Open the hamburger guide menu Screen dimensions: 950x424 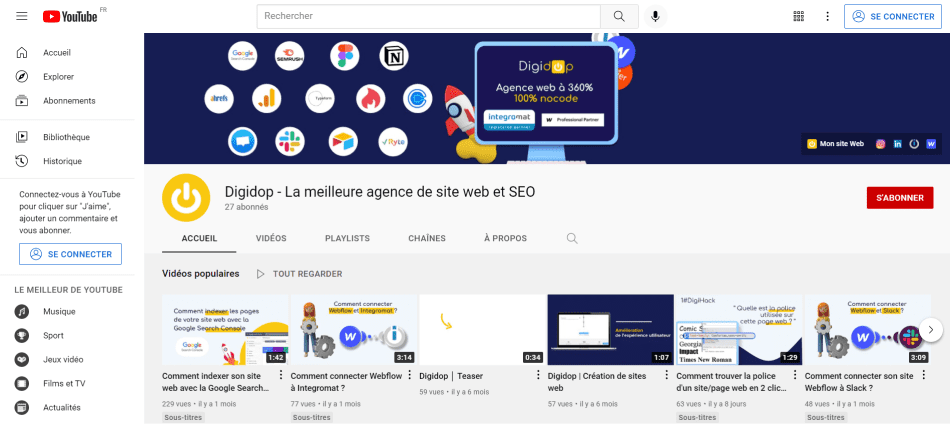pyautogui.click(x=22, y=16)
